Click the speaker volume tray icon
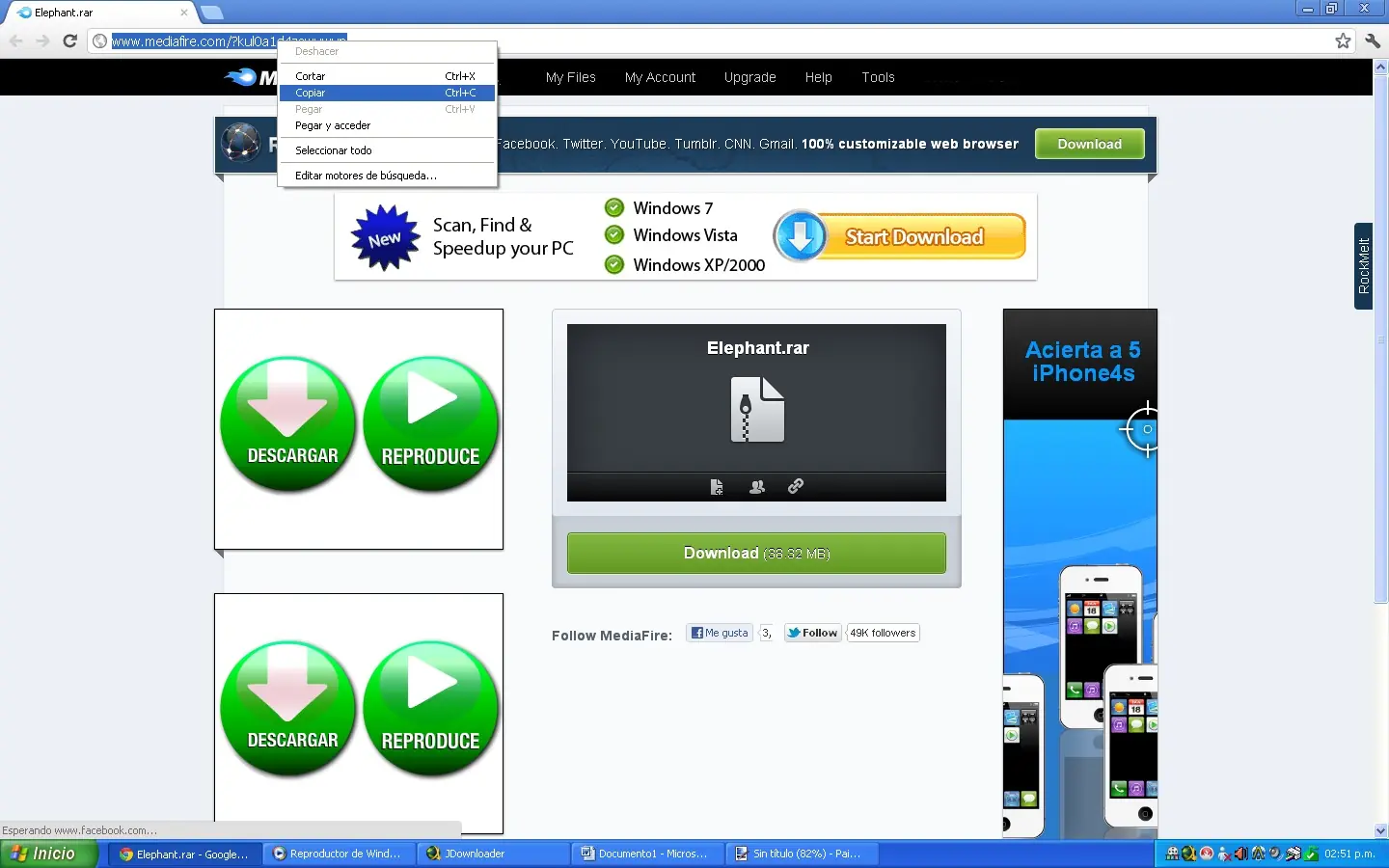This screenshot has width=1389, height=868. (x=1240, y=854)
